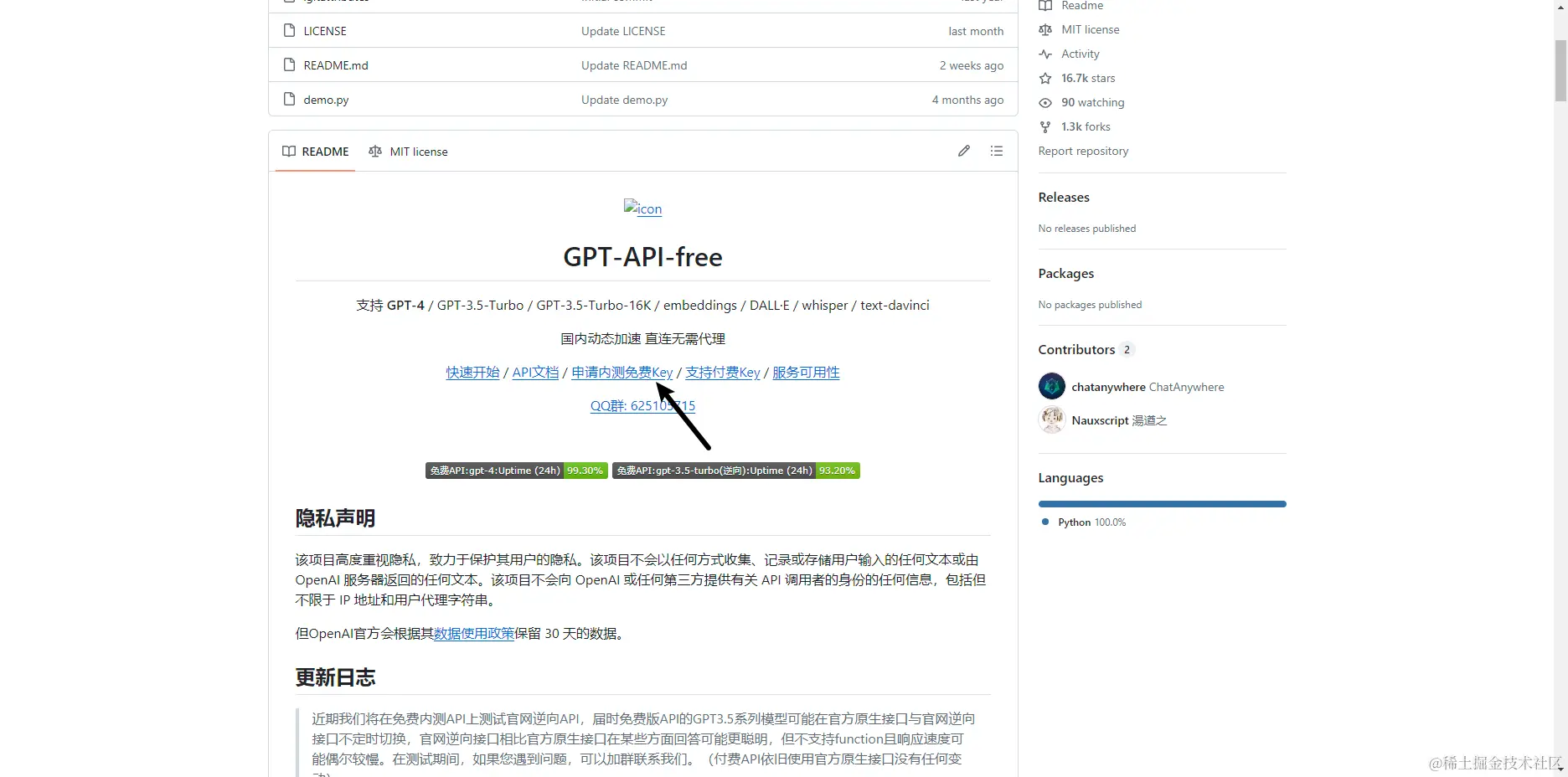Open the Update demo.py commit
The image size is (1568, 777).
(625, 100)
